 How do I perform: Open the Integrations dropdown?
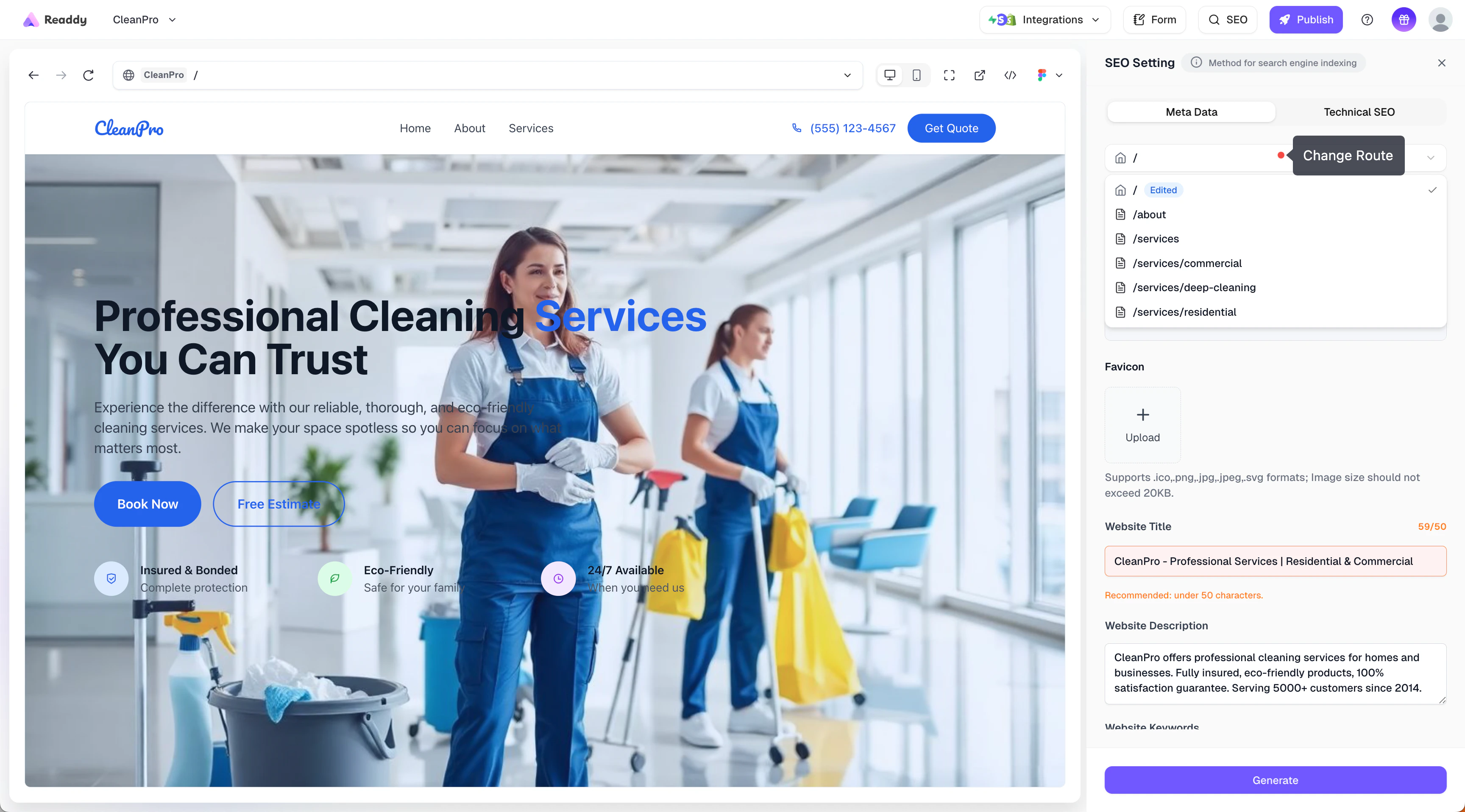[x=1044, y=20]
